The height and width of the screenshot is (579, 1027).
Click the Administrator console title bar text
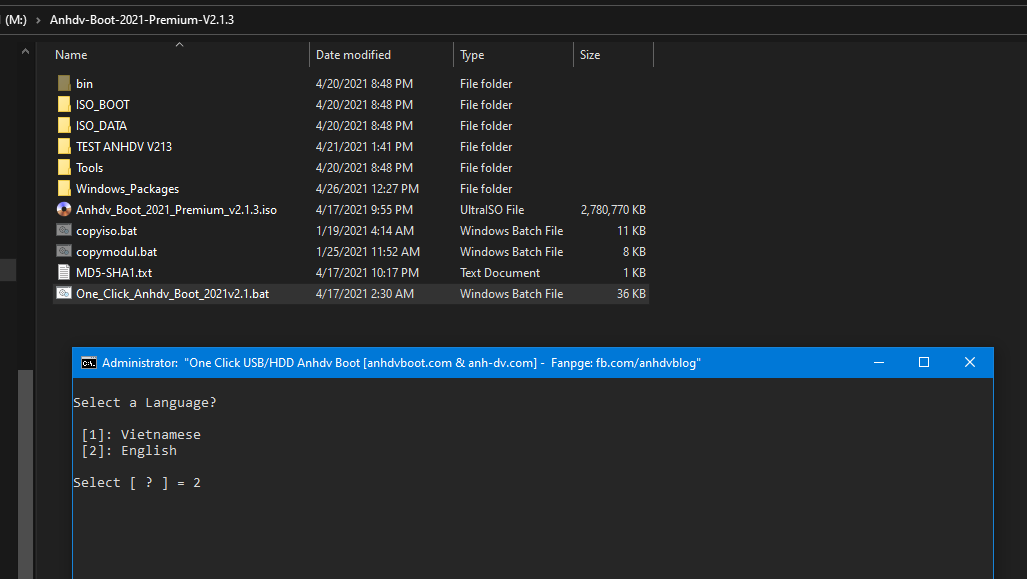(401, 363)
